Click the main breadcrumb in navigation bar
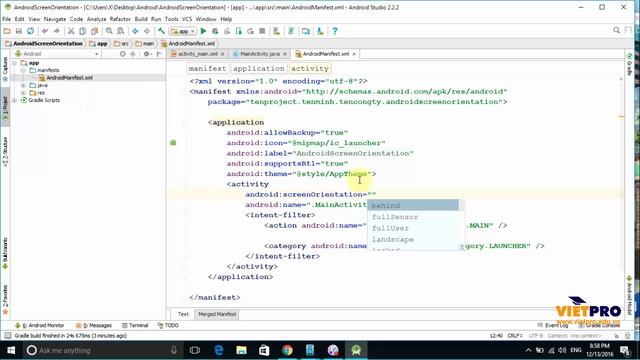Image resolution: width=640 pixels, height=360 pixels. coord(145,43)
